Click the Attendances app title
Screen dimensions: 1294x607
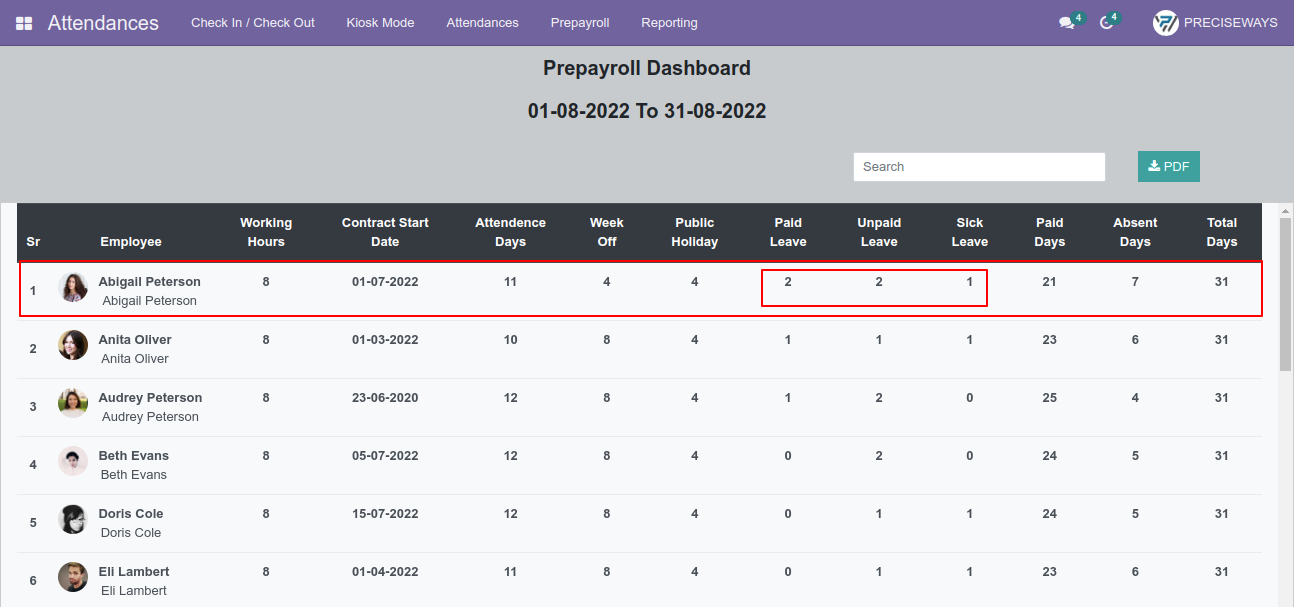point(103,23)
